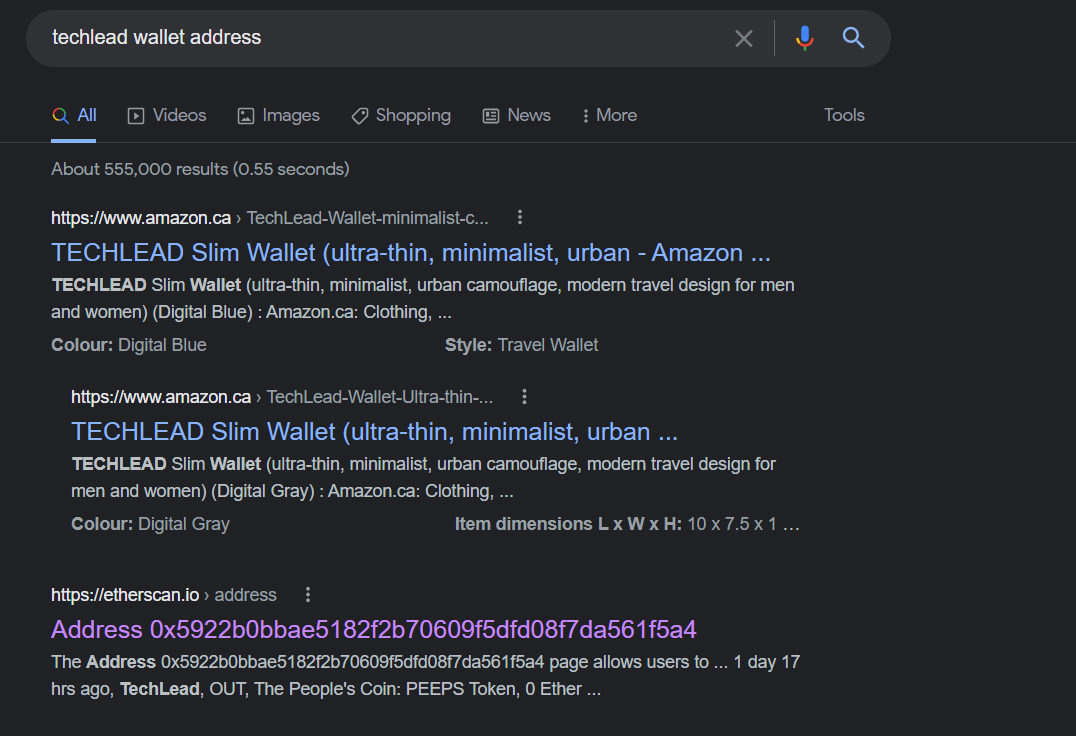
Task: Submit search with magnifying glass icon
Action: tap(853, 38)
